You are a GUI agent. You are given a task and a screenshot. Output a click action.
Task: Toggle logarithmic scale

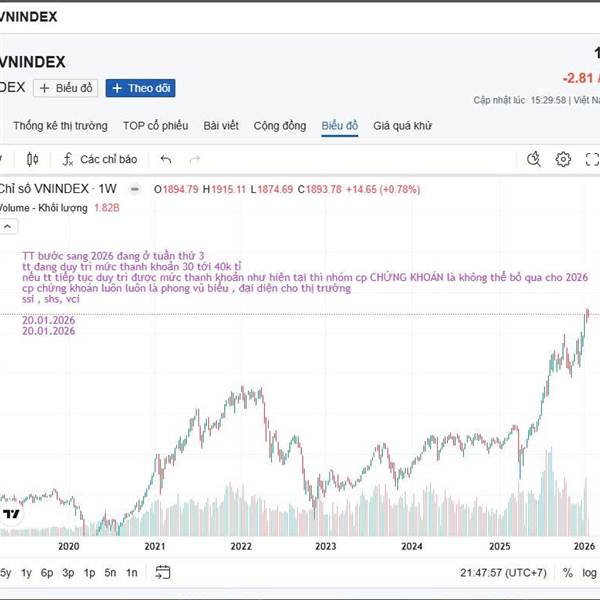pos(590,573)
